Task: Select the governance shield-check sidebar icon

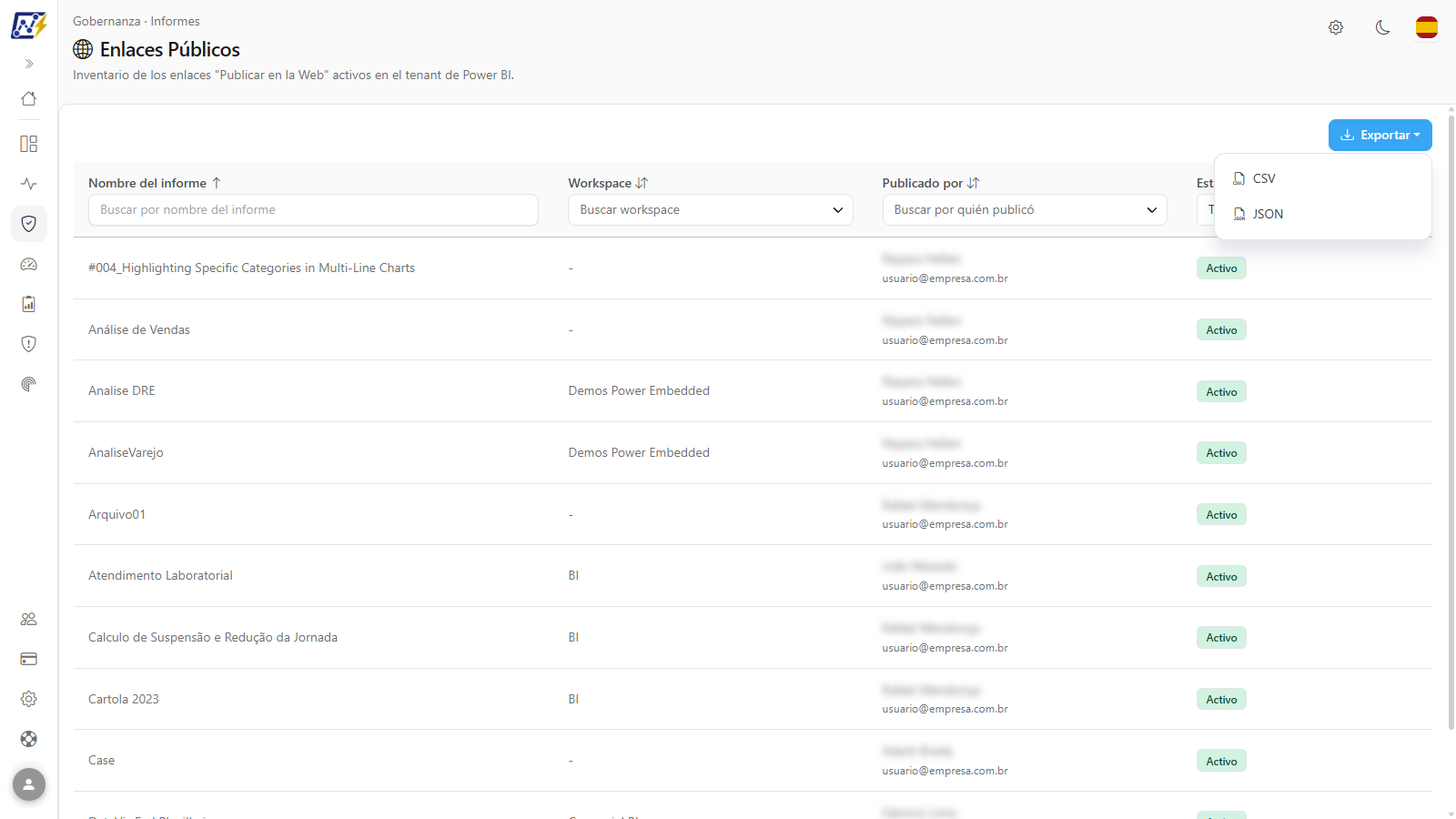Action: point(29,224)
